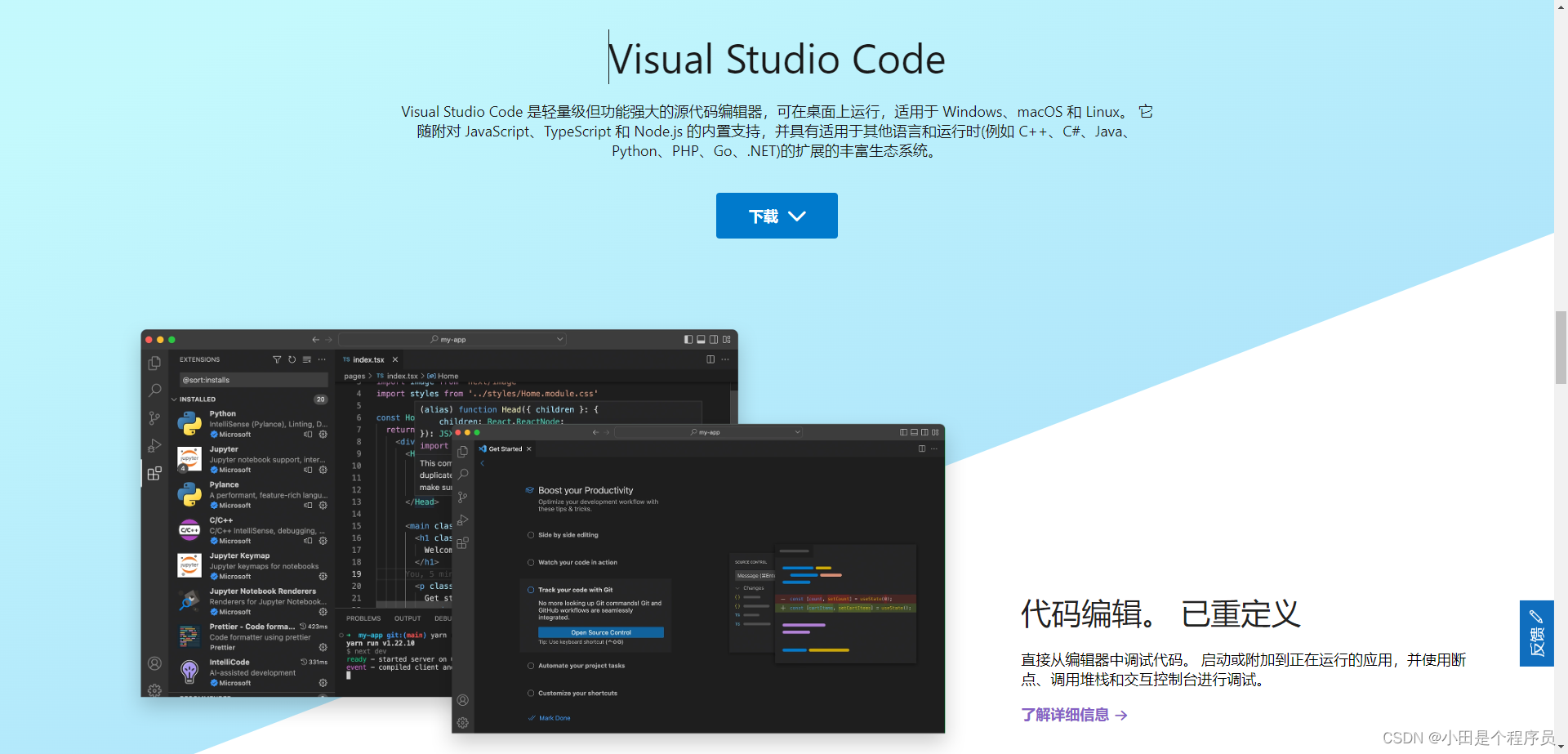Click split editor icon in back window
1568x754 pixels.
point(710,359)
